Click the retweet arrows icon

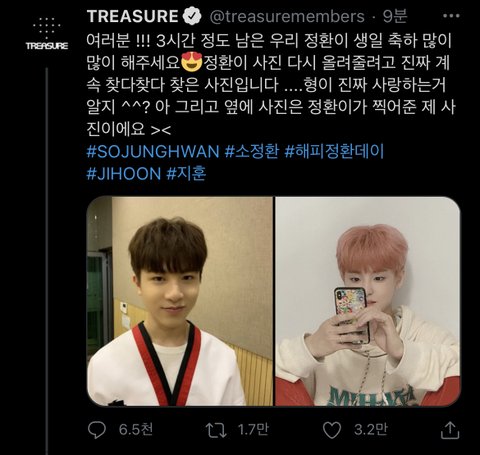216,430
